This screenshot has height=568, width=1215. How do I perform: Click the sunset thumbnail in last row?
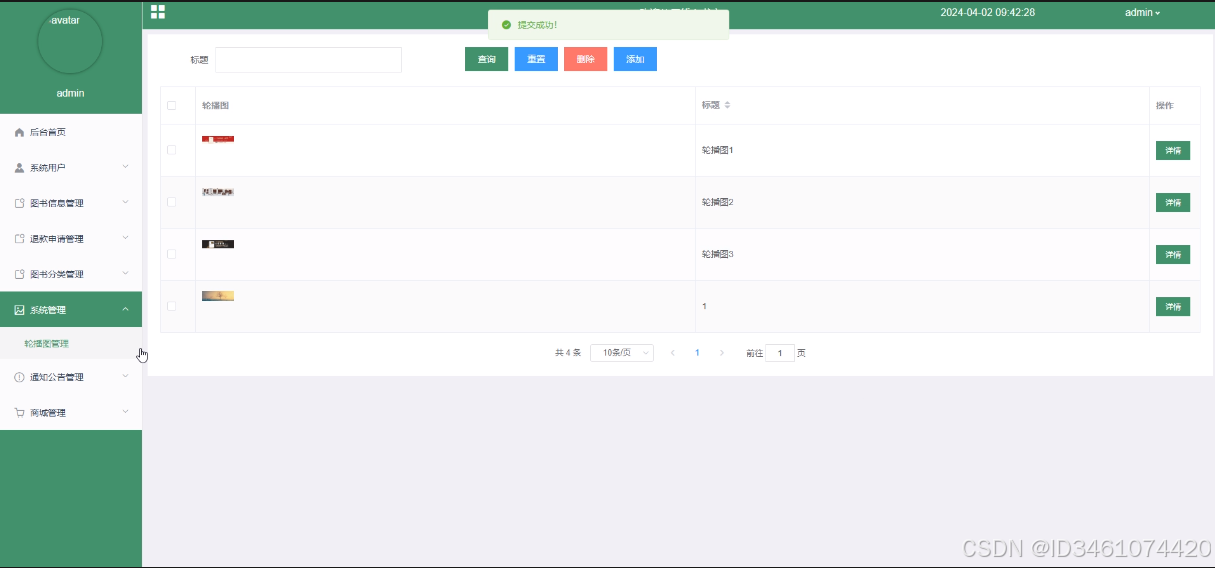pyautogui.click(x=218, y=296)
